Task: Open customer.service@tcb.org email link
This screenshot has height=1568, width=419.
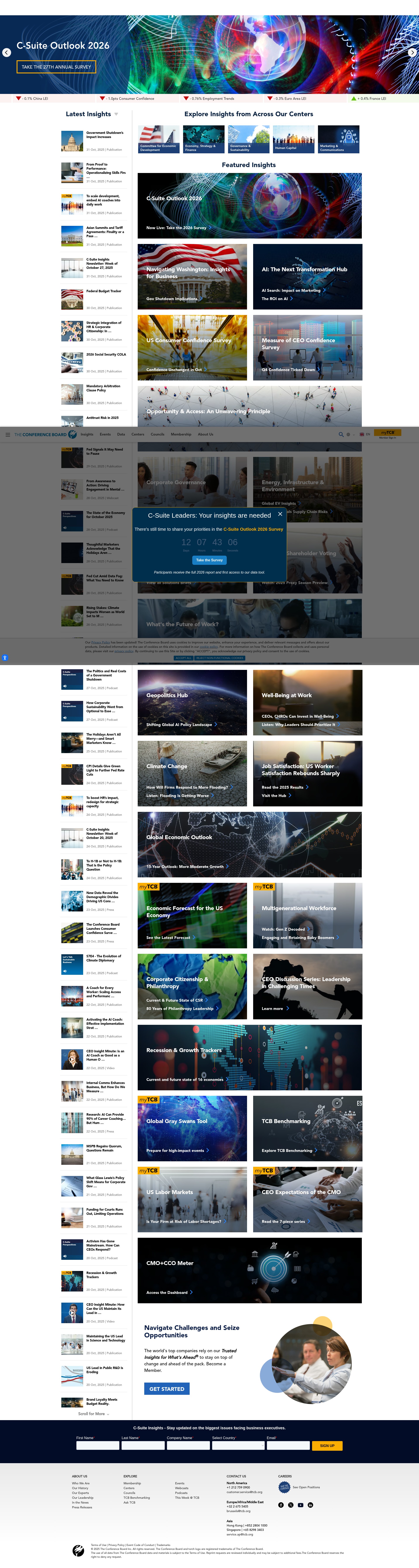Action: click(x=244, y=1492)
